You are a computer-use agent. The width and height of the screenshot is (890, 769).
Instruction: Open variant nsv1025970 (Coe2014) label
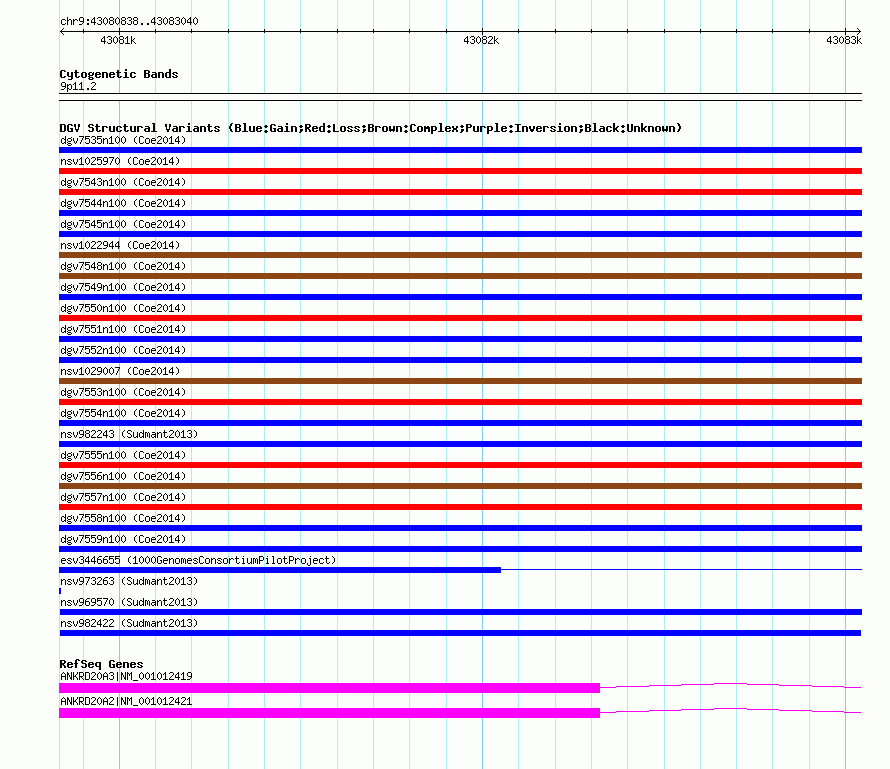pos(120,161)
